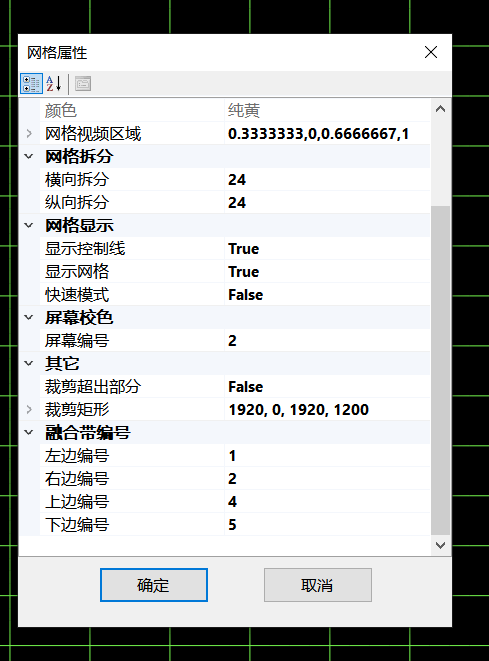
Task: Collapse the 网格拆分 category
Action: point(29,156)
